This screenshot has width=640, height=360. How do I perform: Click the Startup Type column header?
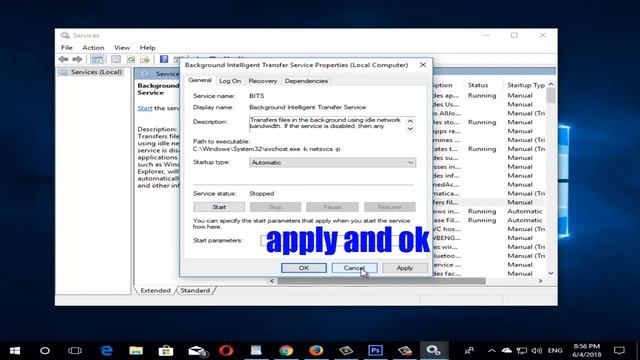pyautogui.click(x=526, y=85)
